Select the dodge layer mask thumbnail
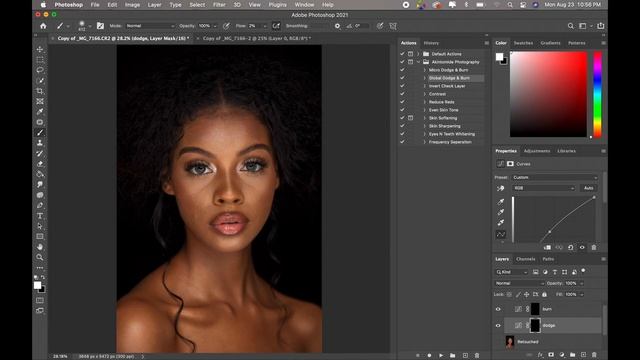Viewport: 640px width, 360px height. (x=535, y=325)
